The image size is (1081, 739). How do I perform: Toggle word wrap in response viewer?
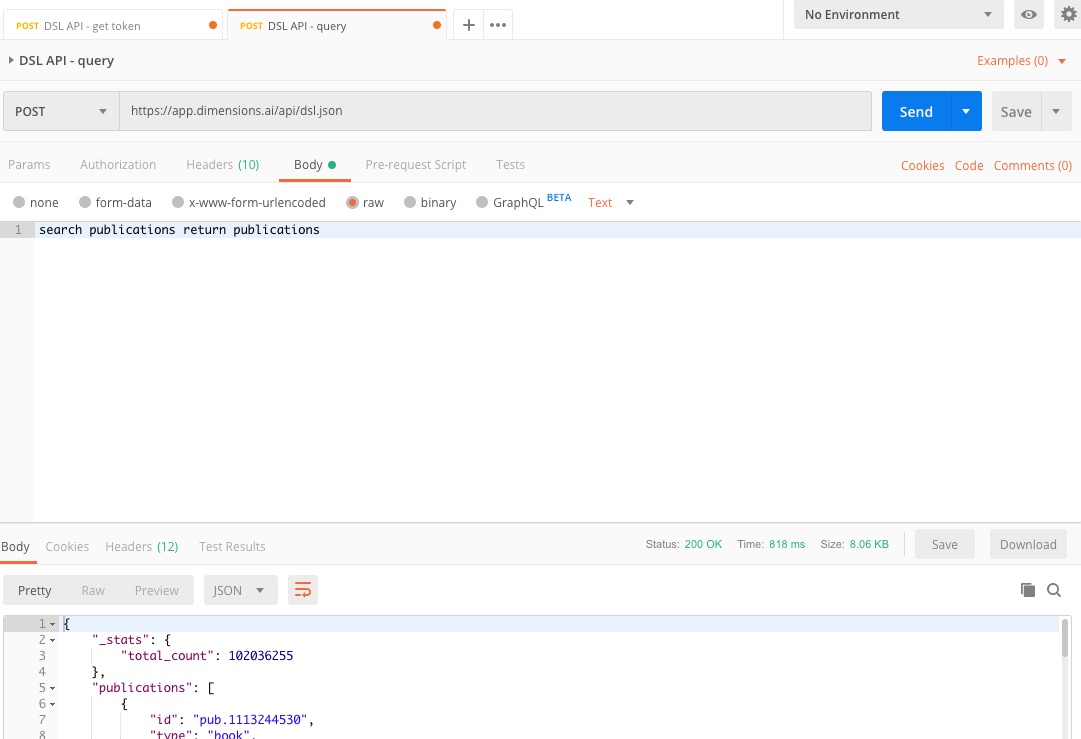[303, 590]
